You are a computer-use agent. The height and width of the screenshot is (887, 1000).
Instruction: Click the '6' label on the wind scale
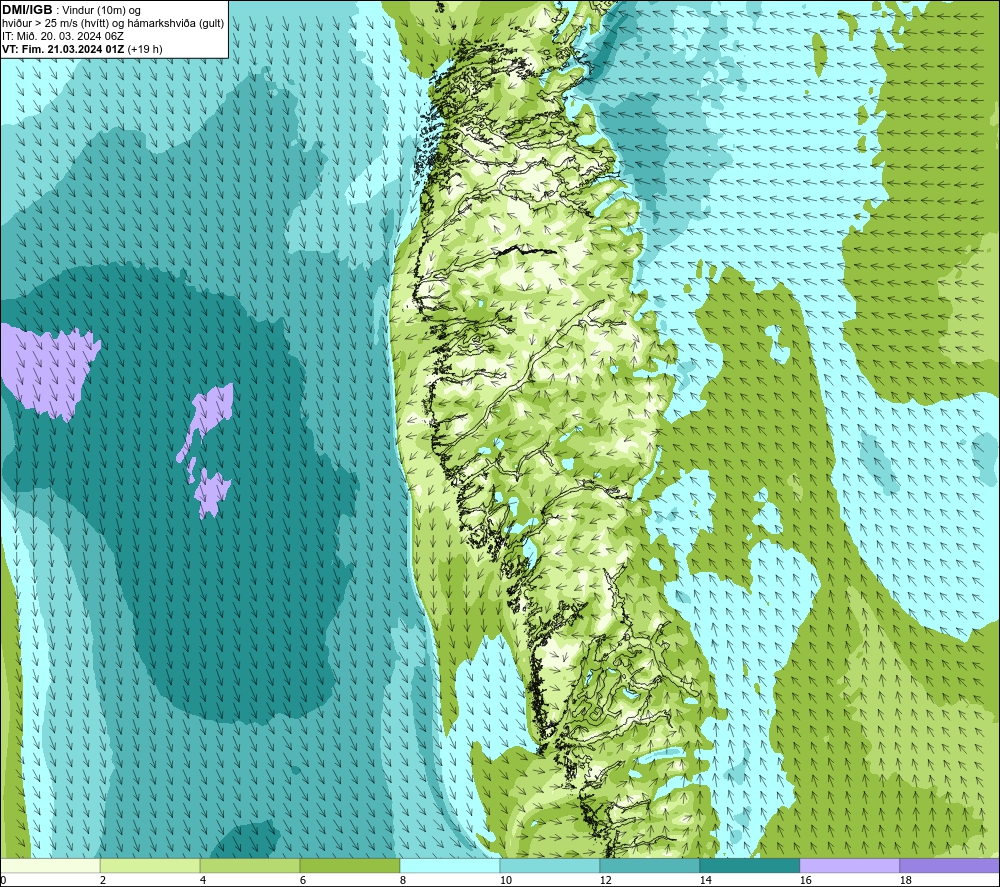point(303,880)
